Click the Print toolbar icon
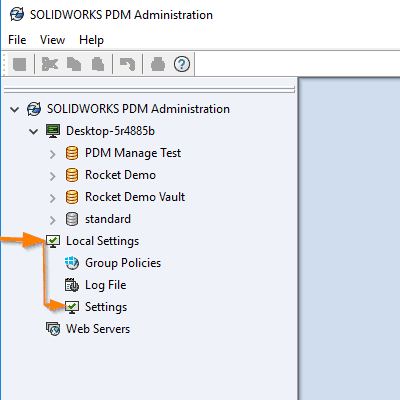The image size is (400, 400). pos(158,64)
